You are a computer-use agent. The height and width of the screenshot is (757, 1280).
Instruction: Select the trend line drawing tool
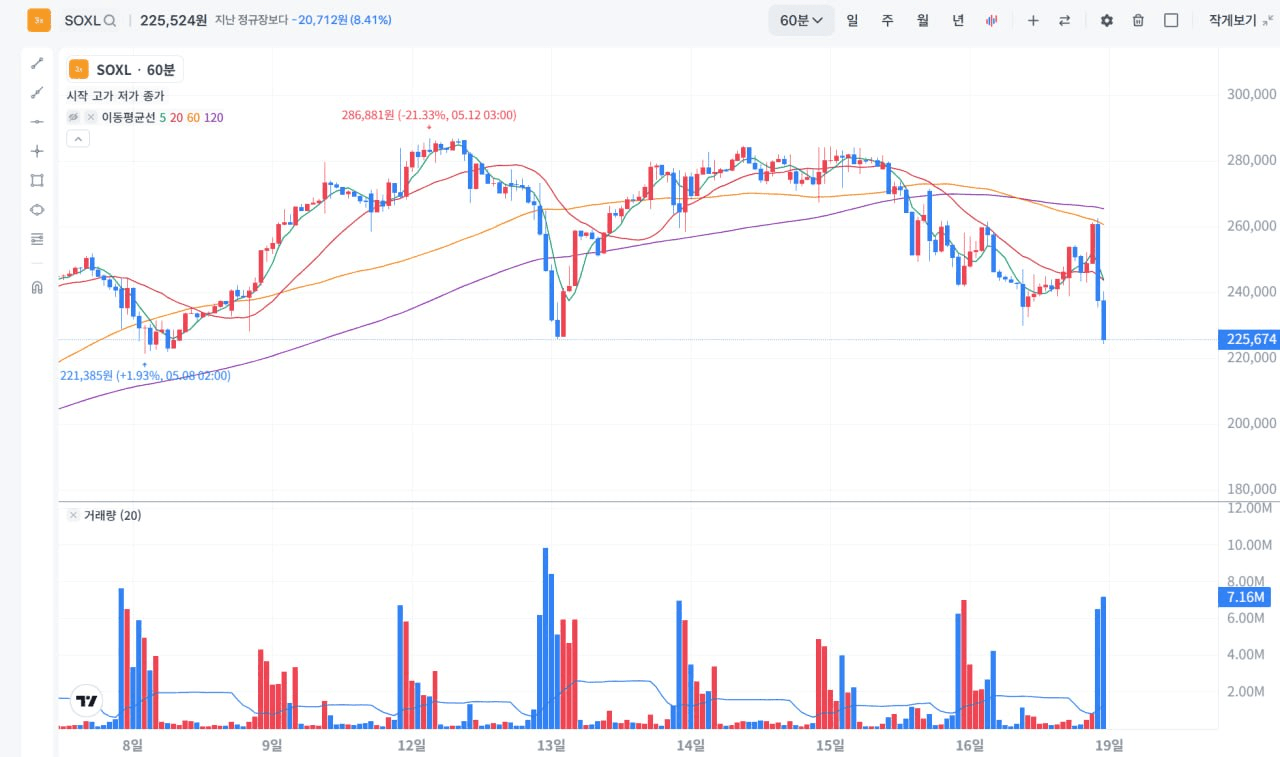[37, 63]
